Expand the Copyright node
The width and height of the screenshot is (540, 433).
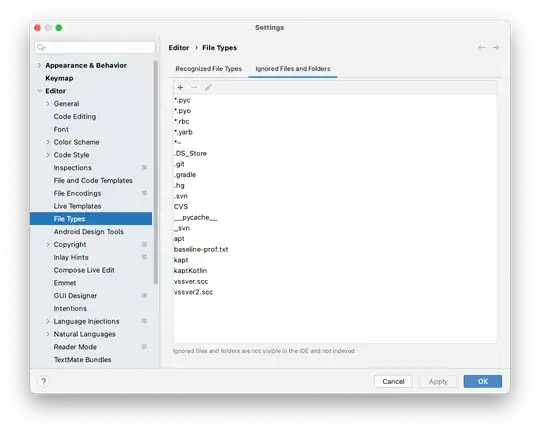tap(48, 245)
